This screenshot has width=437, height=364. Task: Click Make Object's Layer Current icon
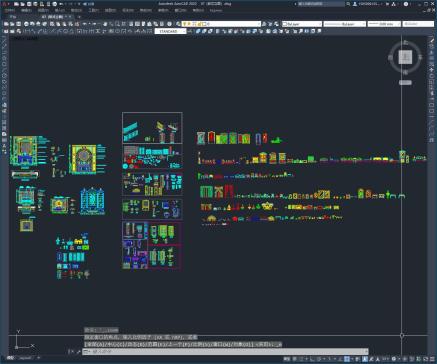pyautogui.click(x=264, y=24)
